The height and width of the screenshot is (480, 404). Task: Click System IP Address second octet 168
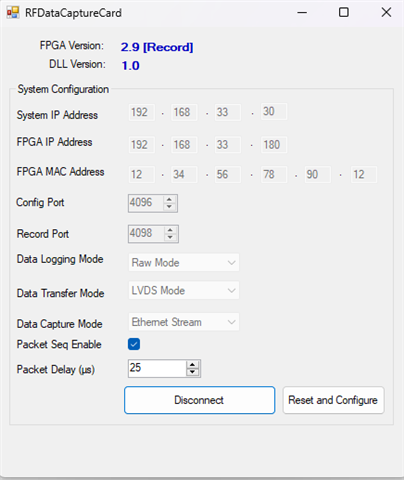point(184,112)
